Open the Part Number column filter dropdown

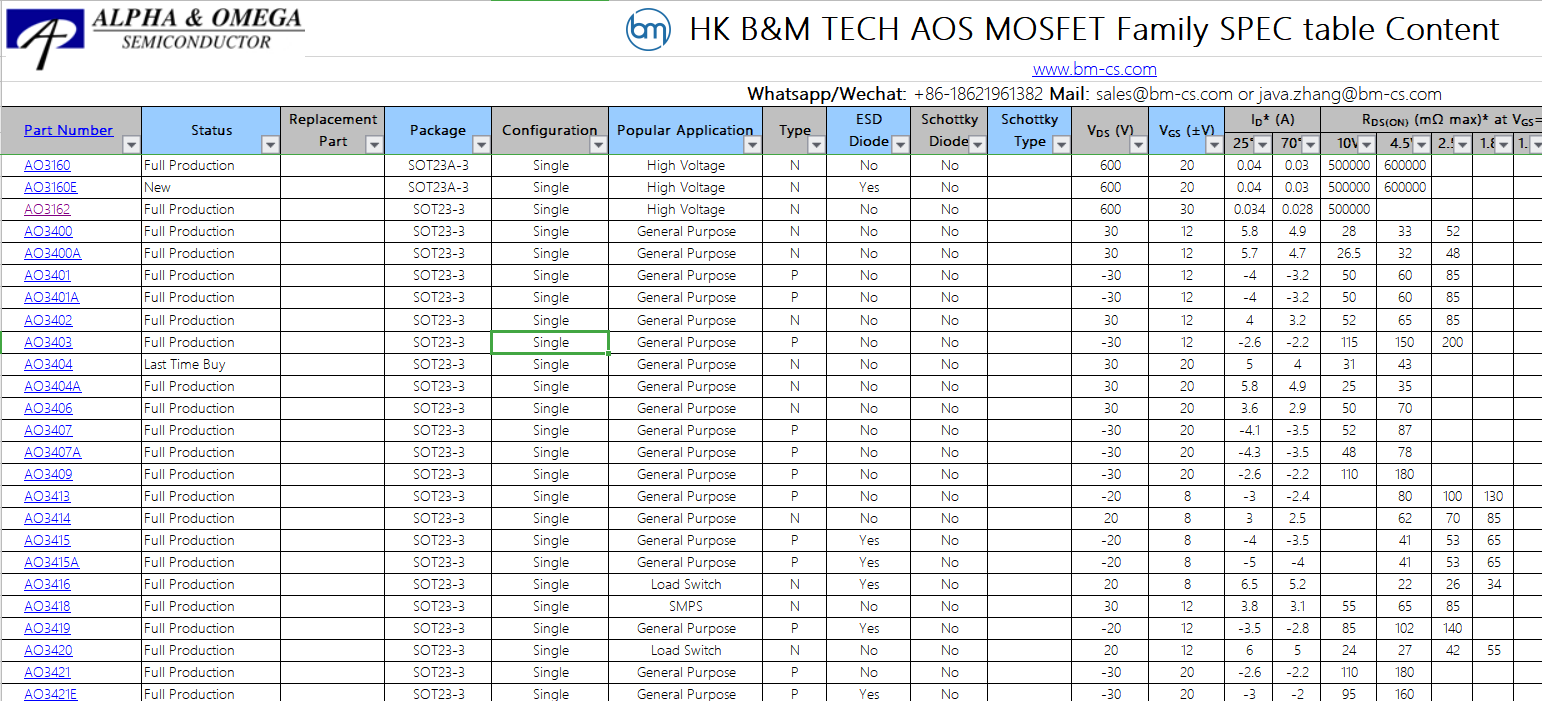[x=130, y=146]
